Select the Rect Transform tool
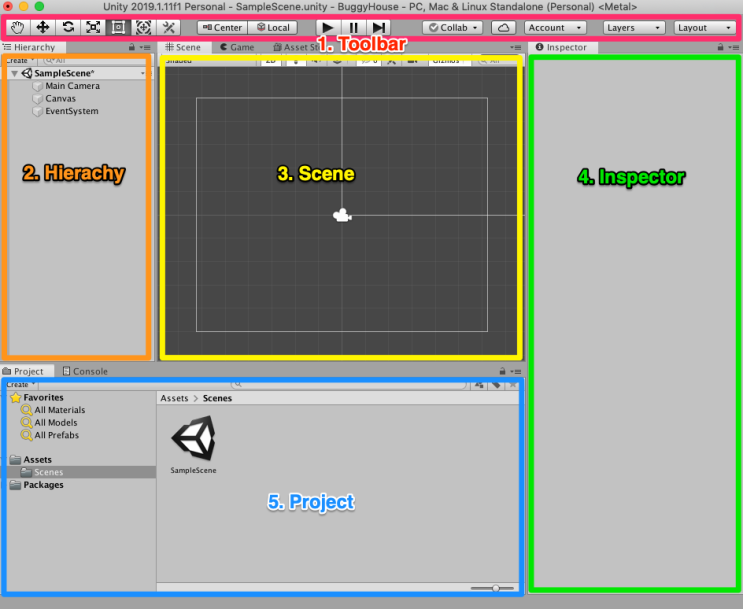This screenshot has height=609, width=743. click(x=116, y=28)
